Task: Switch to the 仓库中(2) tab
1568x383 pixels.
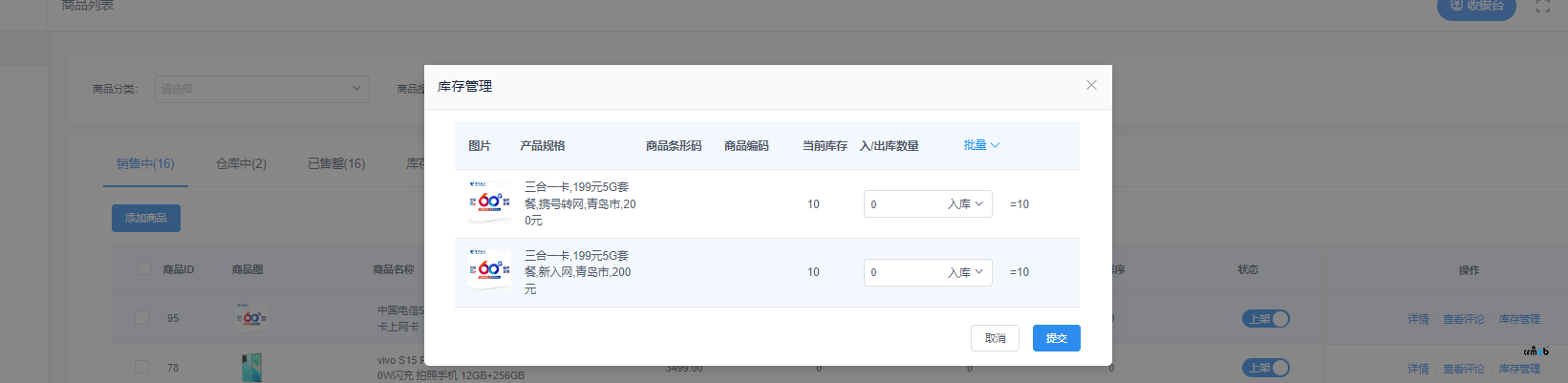Action: pyautogui.click(x=241, y=163)
